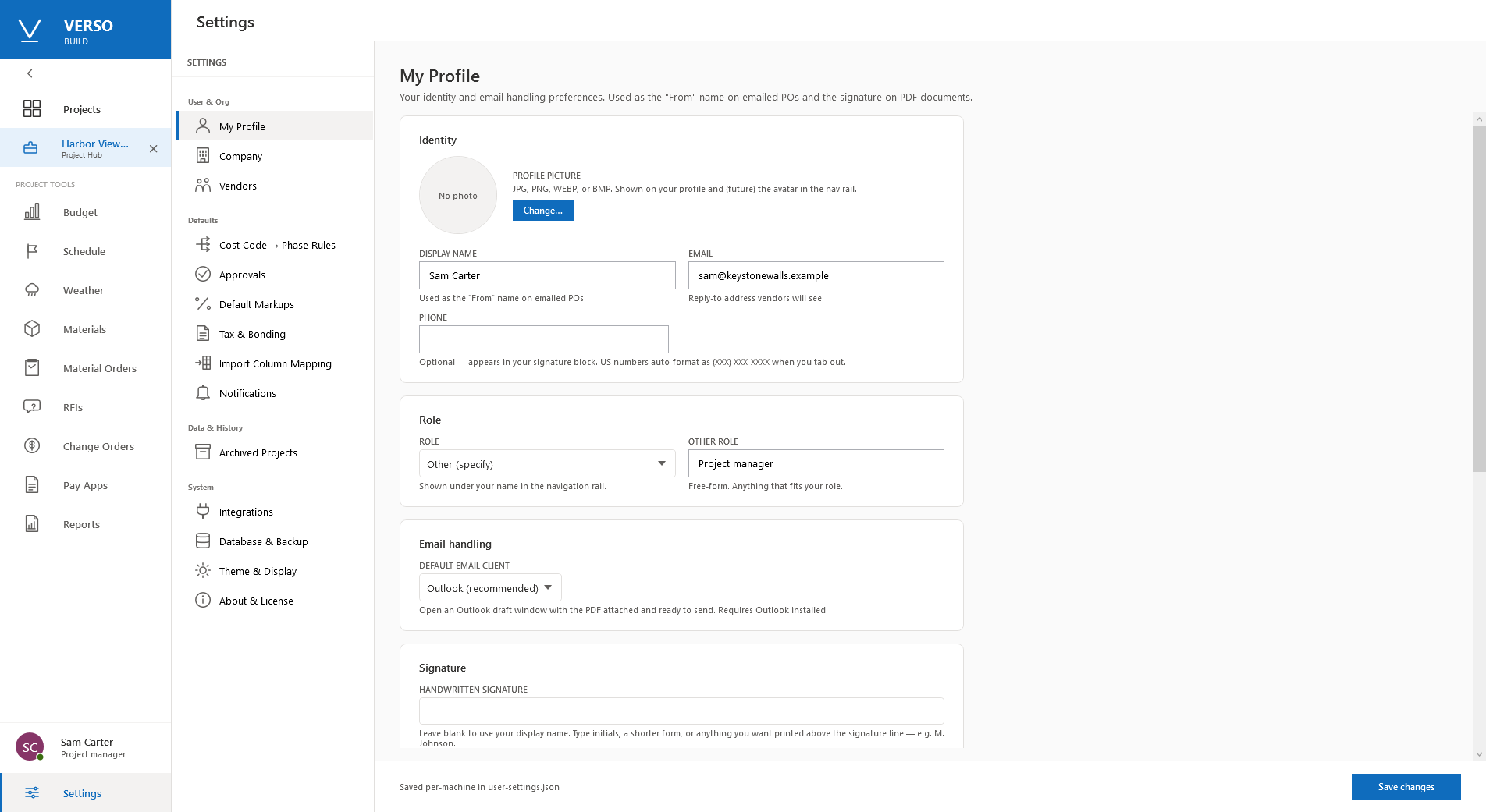The image size is (1486, 812).
Task: Click the Phone input field
Action: click(544, 339)
